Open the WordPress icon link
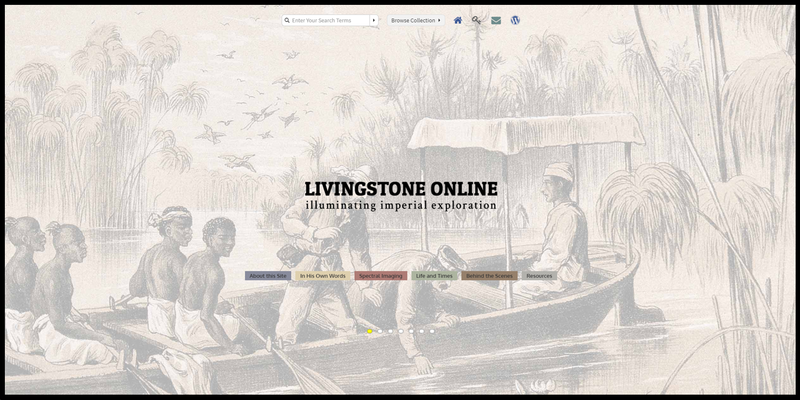The width and height of the screenshot is (800, 400). (515, 20)
